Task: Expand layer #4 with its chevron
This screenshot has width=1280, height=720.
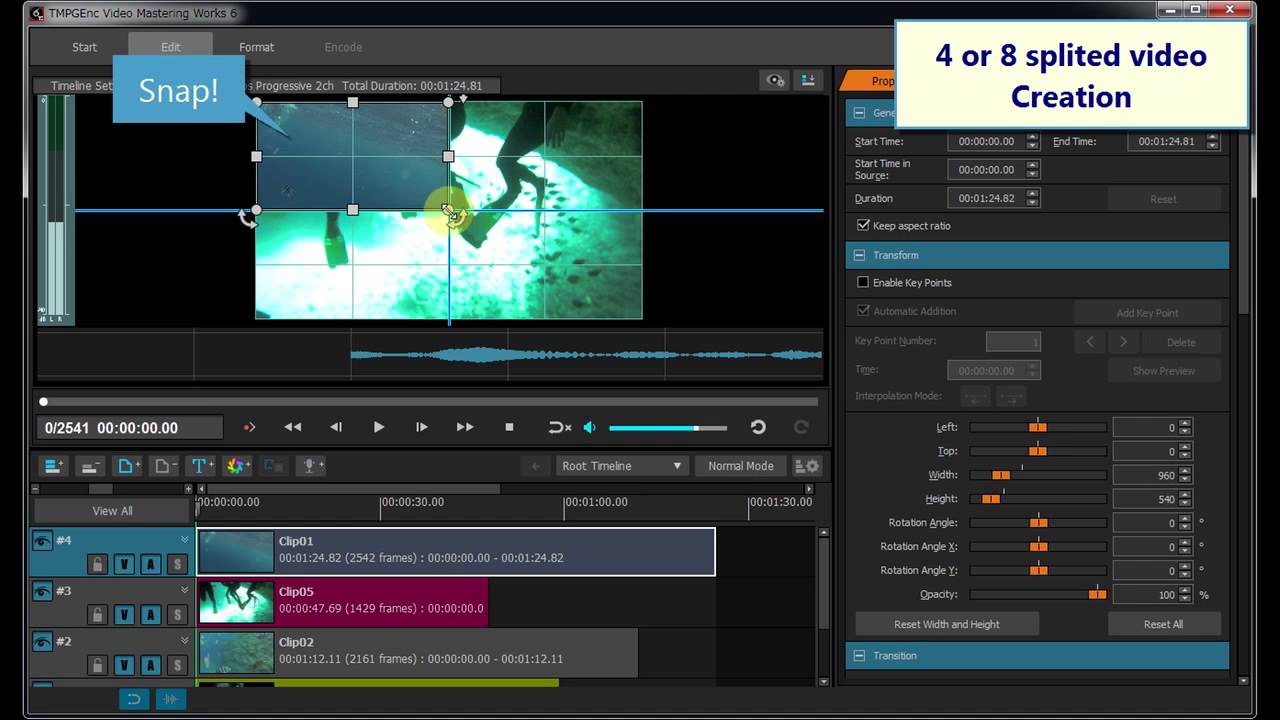Action: [x=185, y=540]
